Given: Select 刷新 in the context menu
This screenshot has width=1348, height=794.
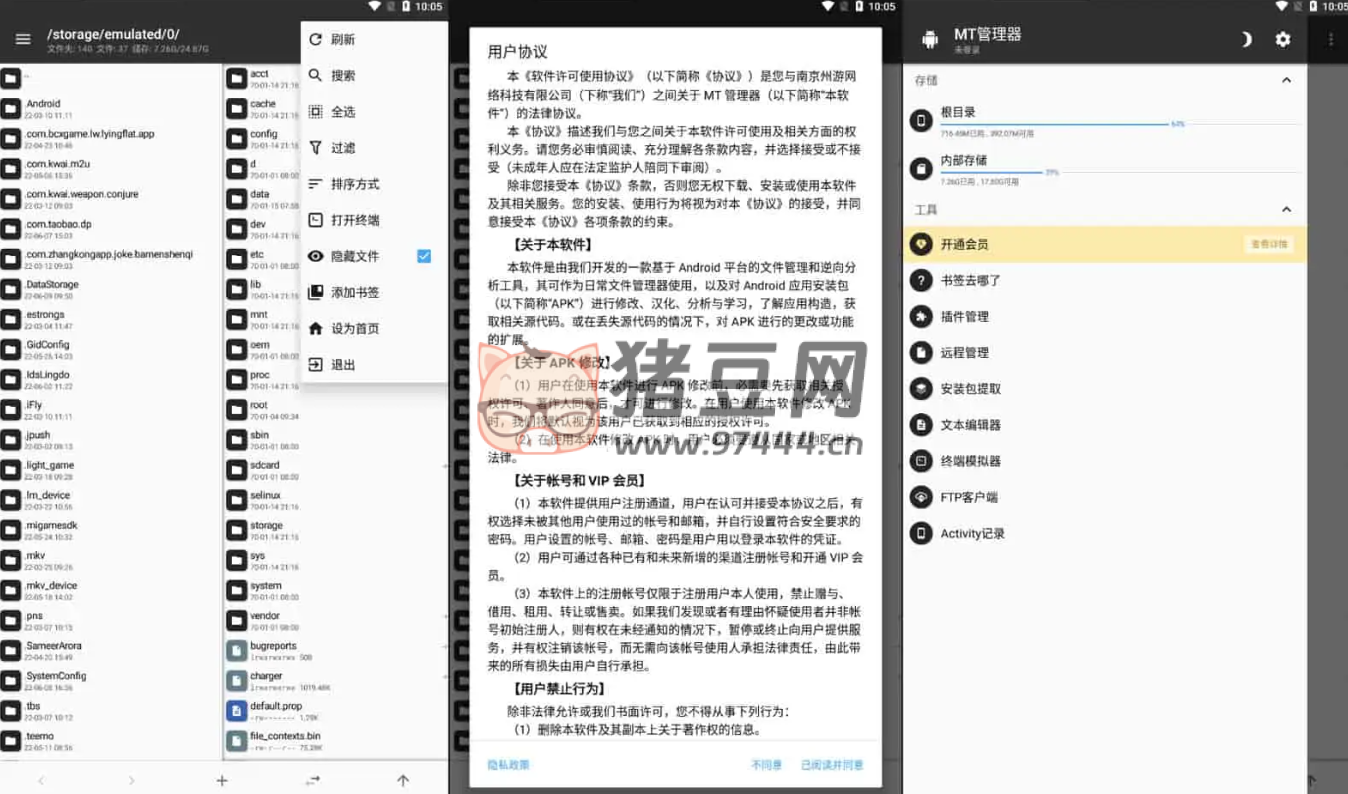Looking at the screenshot, I should 343,40.
